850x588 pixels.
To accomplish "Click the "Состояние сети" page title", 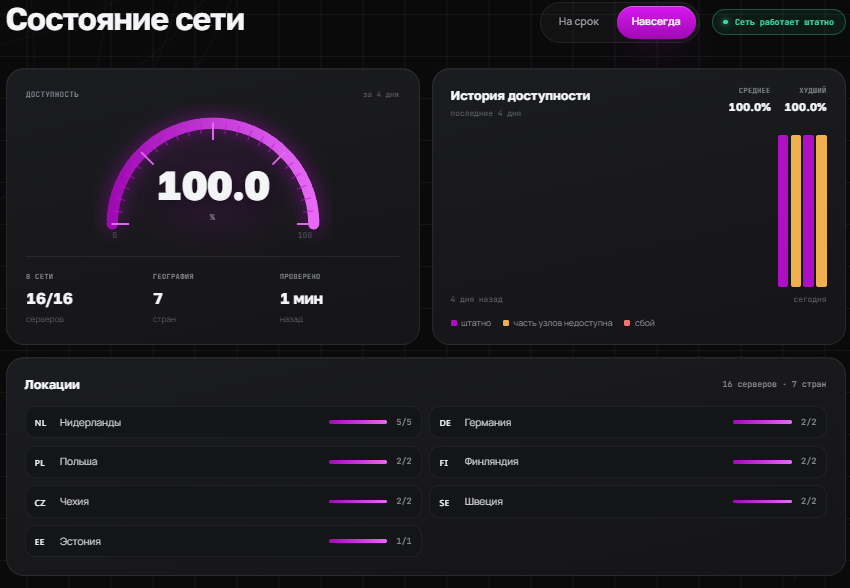I will coord(125,20).
